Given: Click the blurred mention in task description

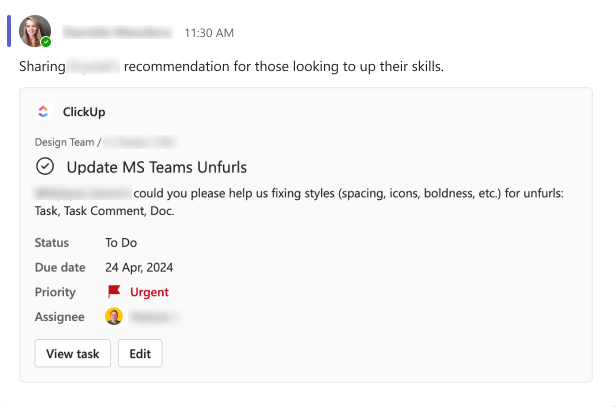Looking at the screenshot, I should click(82, 192).
